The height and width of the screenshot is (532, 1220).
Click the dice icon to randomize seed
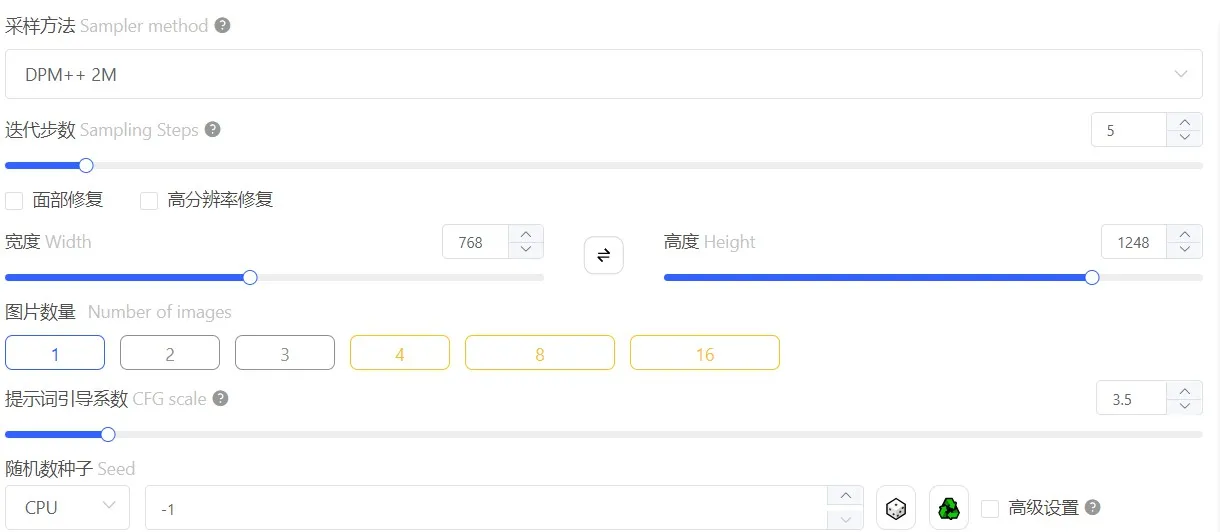896,508
